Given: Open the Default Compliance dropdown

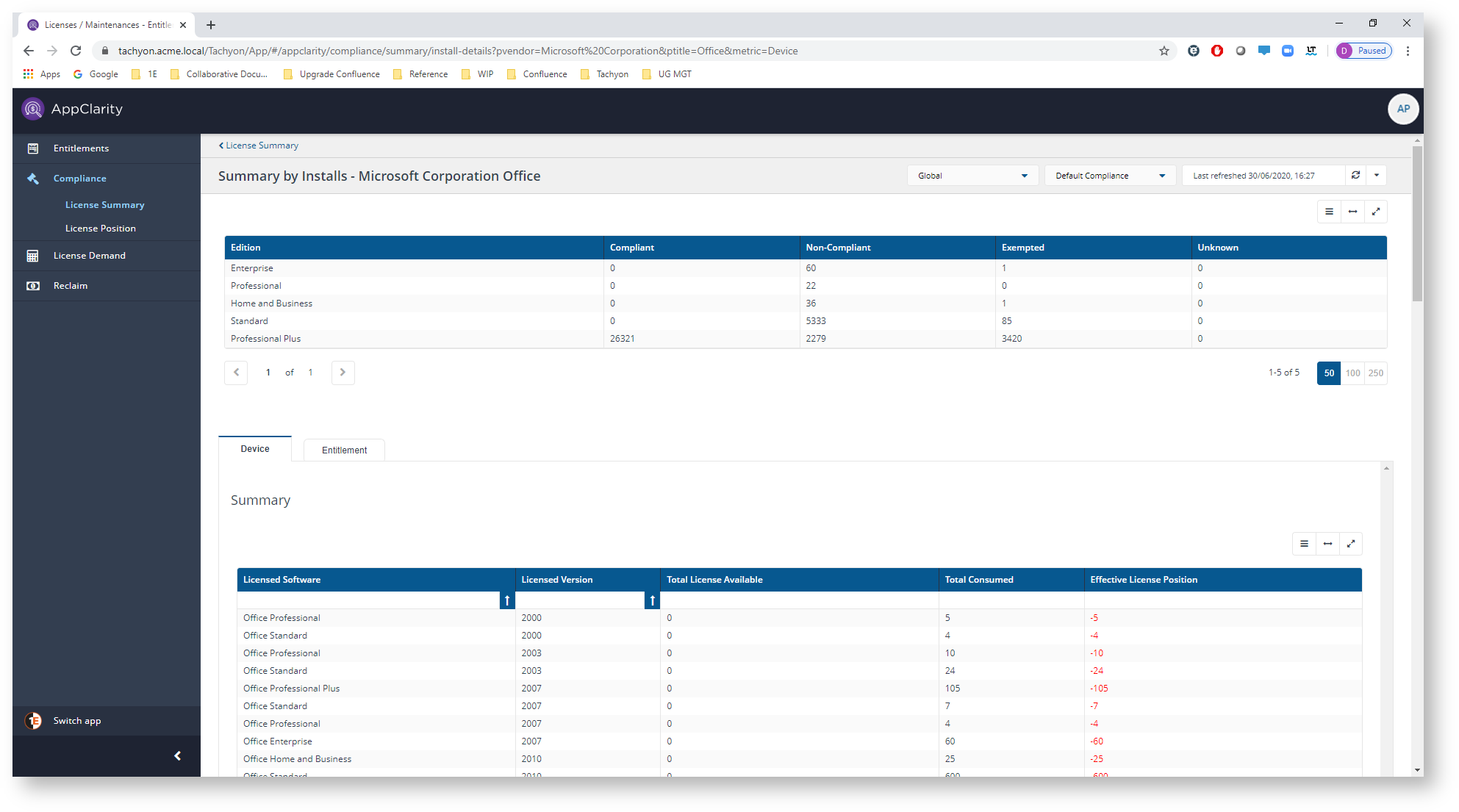Looking at the screenshot, I should 1110,176.
